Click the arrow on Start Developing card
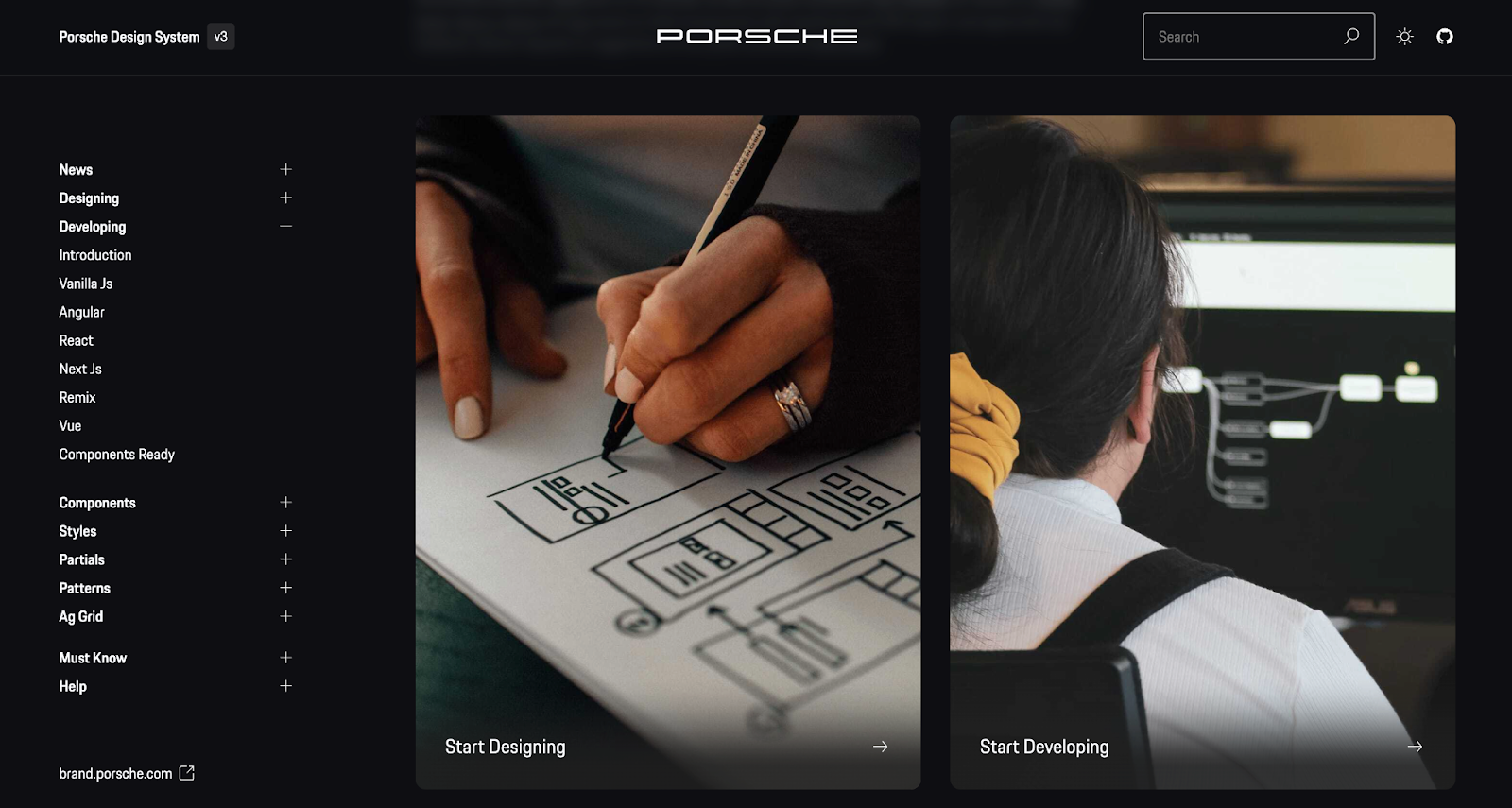 tap(1415, 747)
